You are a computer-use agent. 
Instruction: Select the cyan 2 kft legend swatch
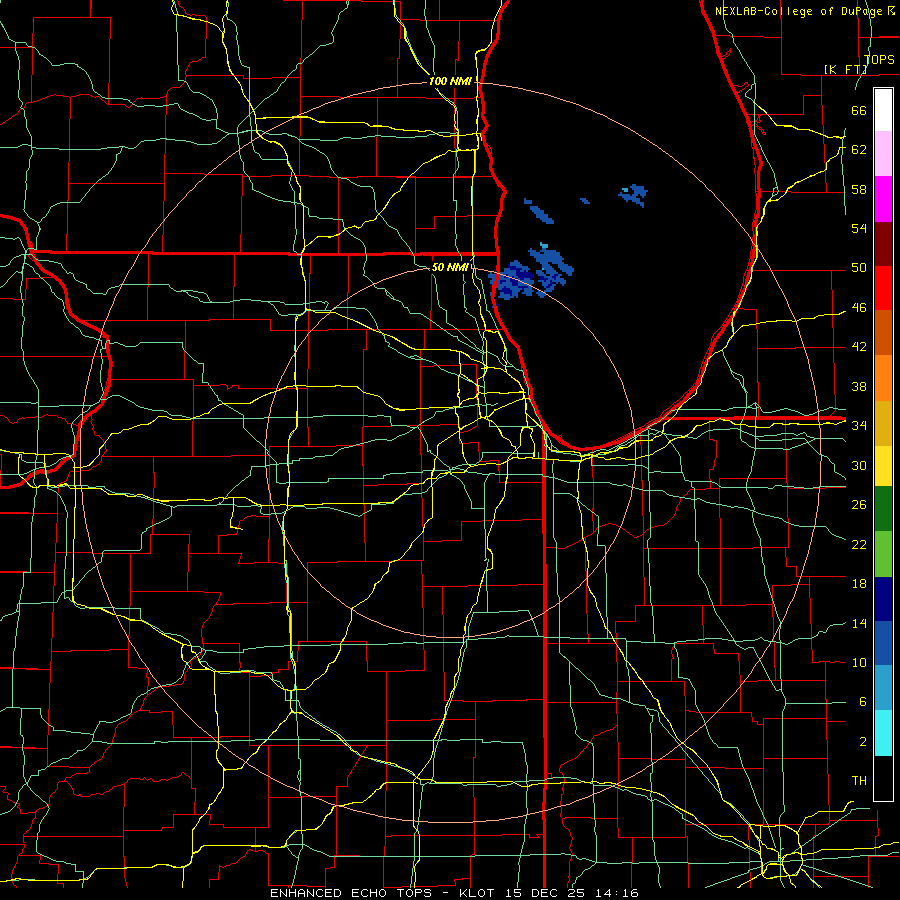(883, 733)
